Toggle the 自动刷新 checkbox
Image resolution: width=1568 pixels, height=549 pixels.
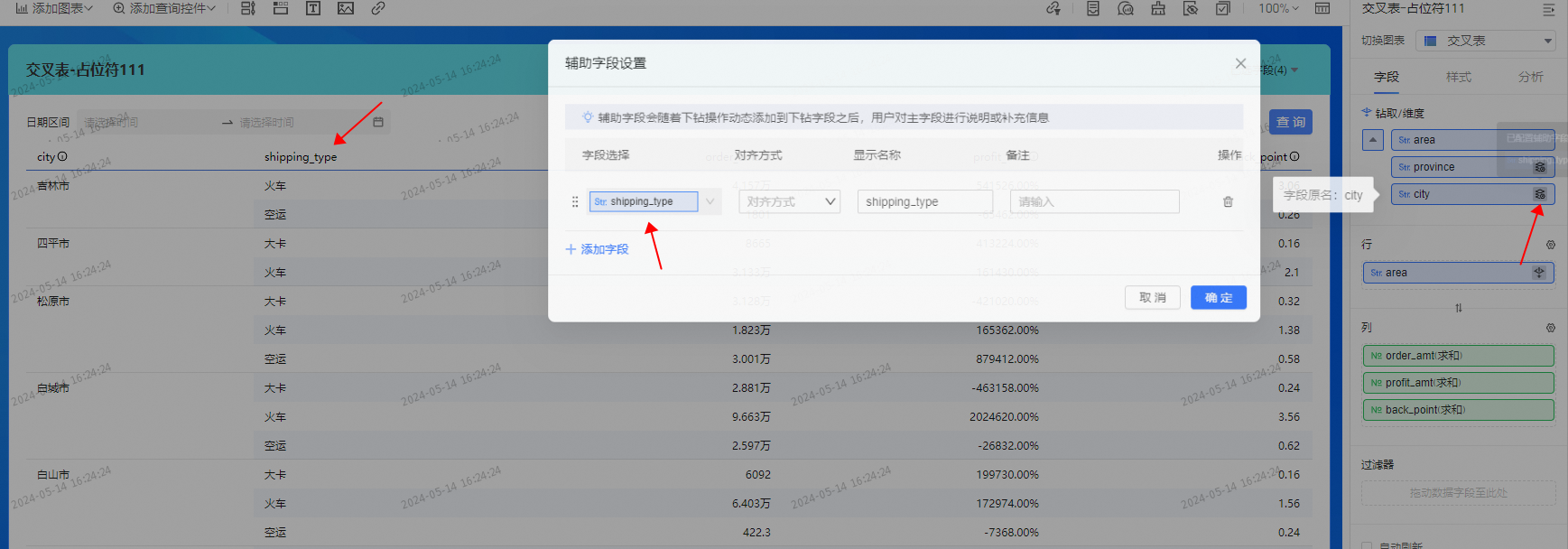[x=1367, y=545]
